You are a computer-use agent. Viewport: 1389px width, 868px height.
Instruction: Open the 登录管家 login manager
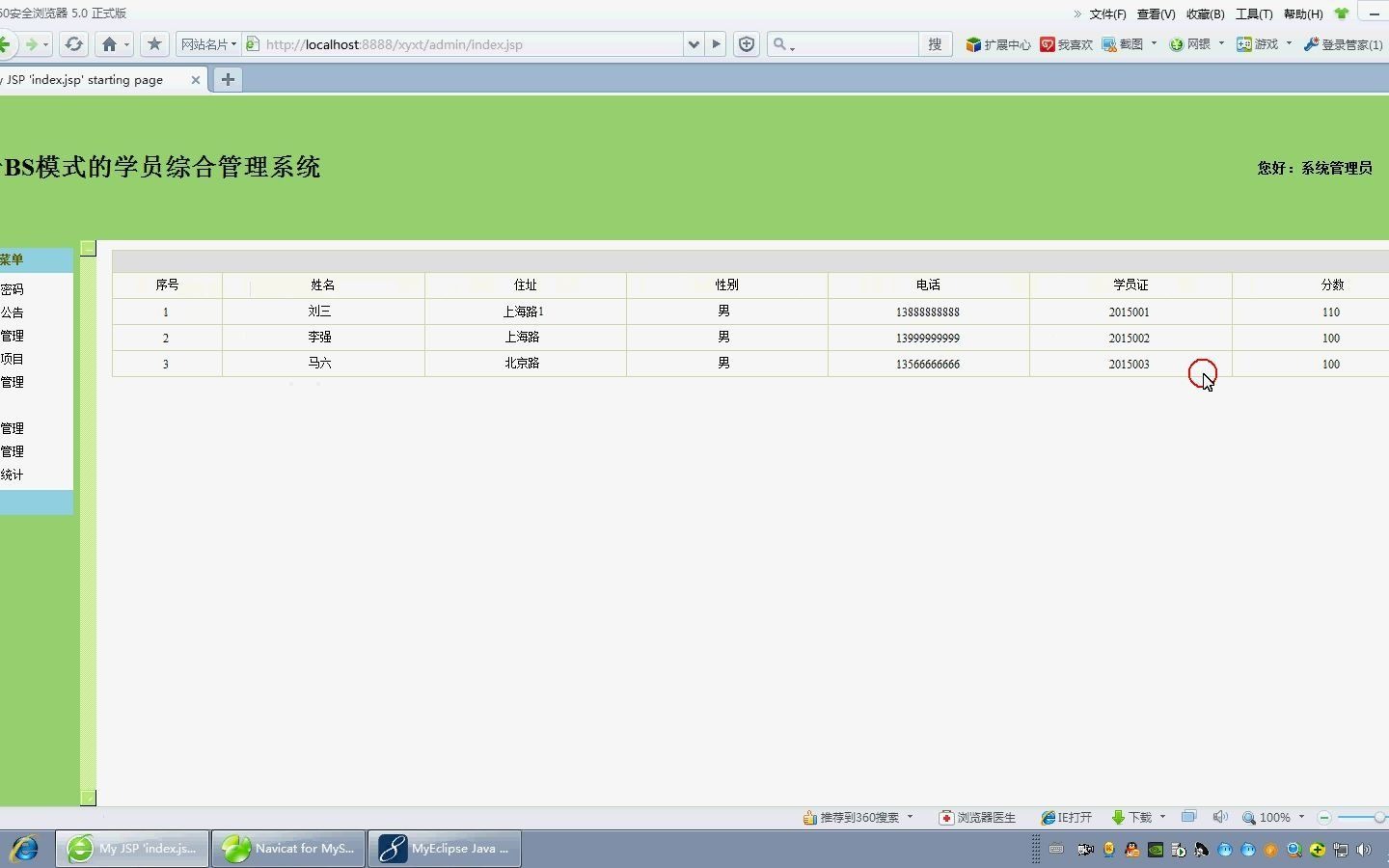[1343, 44]
